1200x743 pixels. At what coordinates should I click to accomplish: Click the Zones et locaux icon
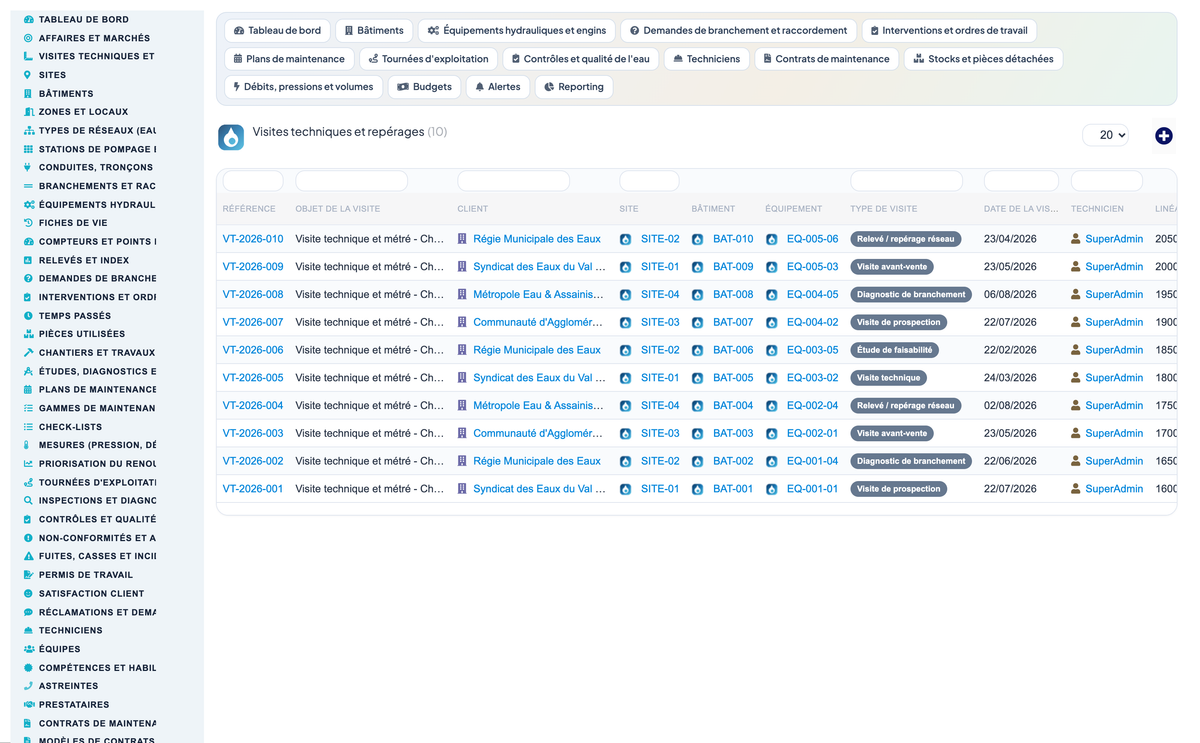28,112
